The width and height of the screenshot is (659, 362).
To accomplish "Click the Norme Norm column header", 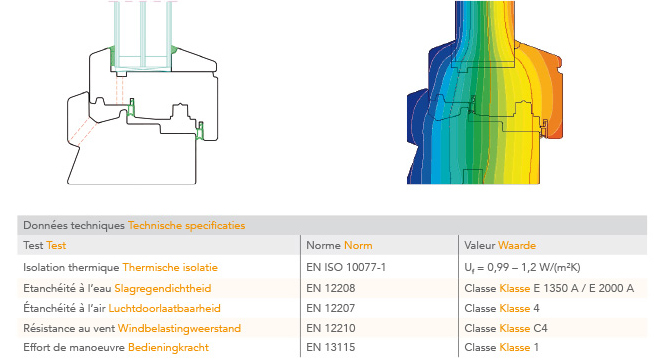I will point(339,245).
